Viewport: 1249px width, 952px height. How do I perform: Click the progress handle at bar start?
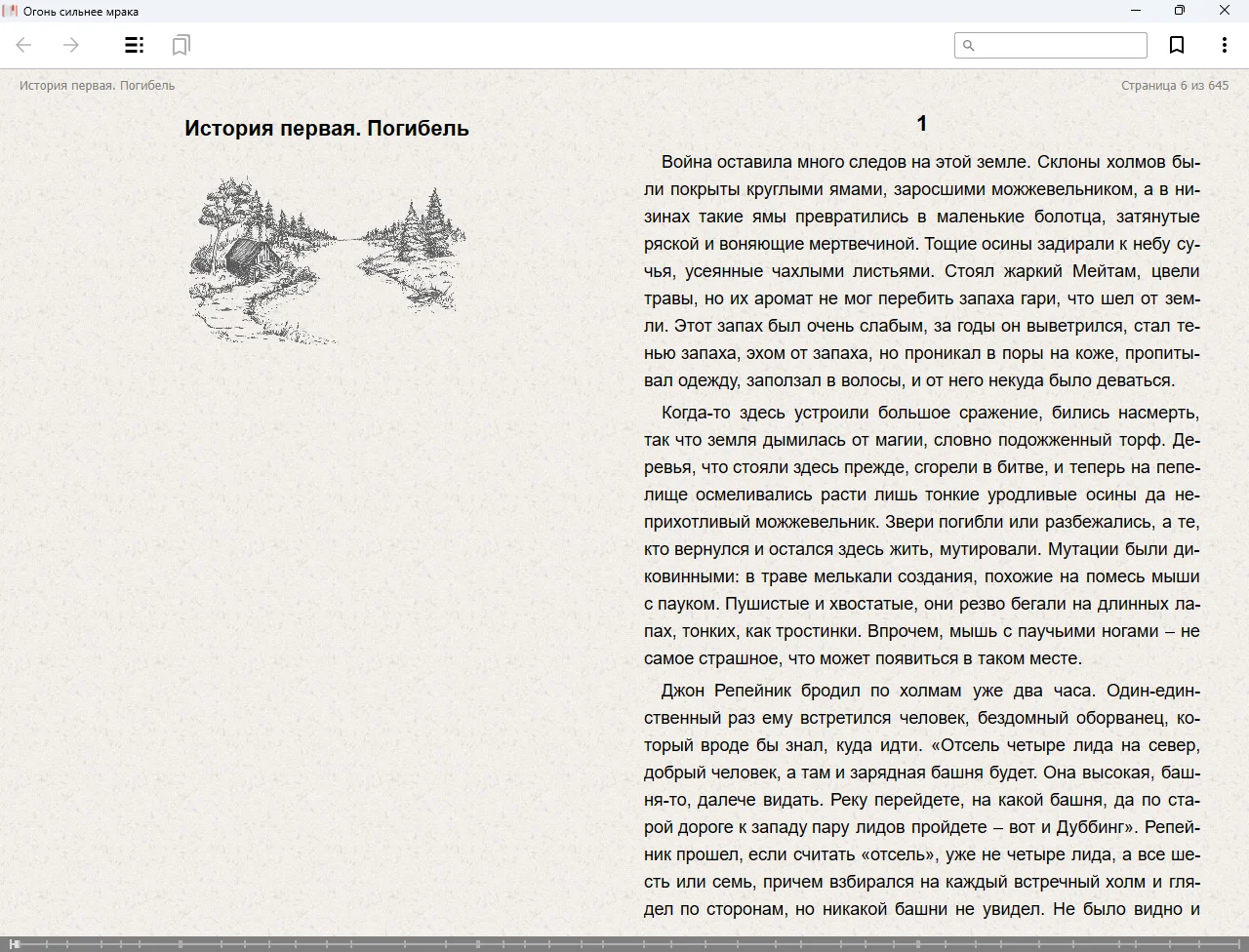(x=14, y=943)
